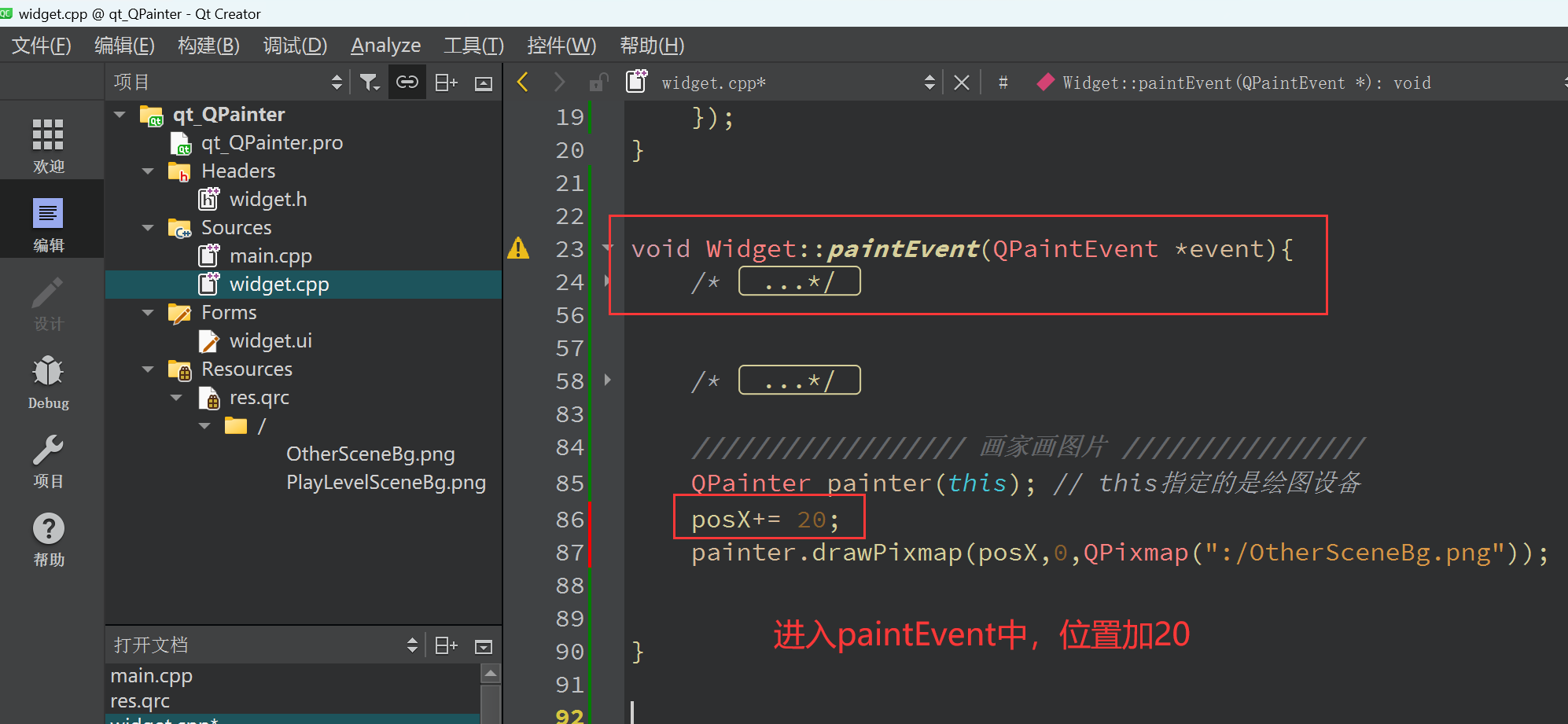Click QPainter type on line 85
The height and width of the screenshot is (724, 1568).
tap(750, 483)
